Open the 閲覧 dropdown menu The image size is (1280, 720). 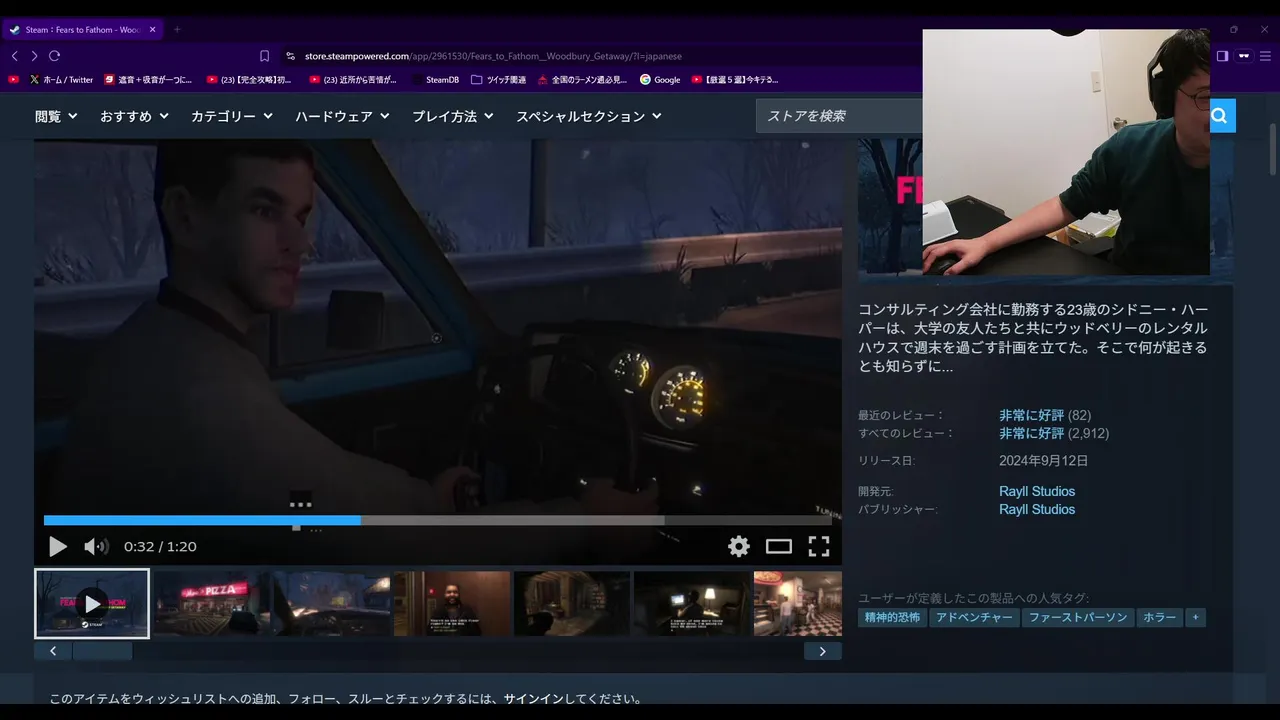56,116
